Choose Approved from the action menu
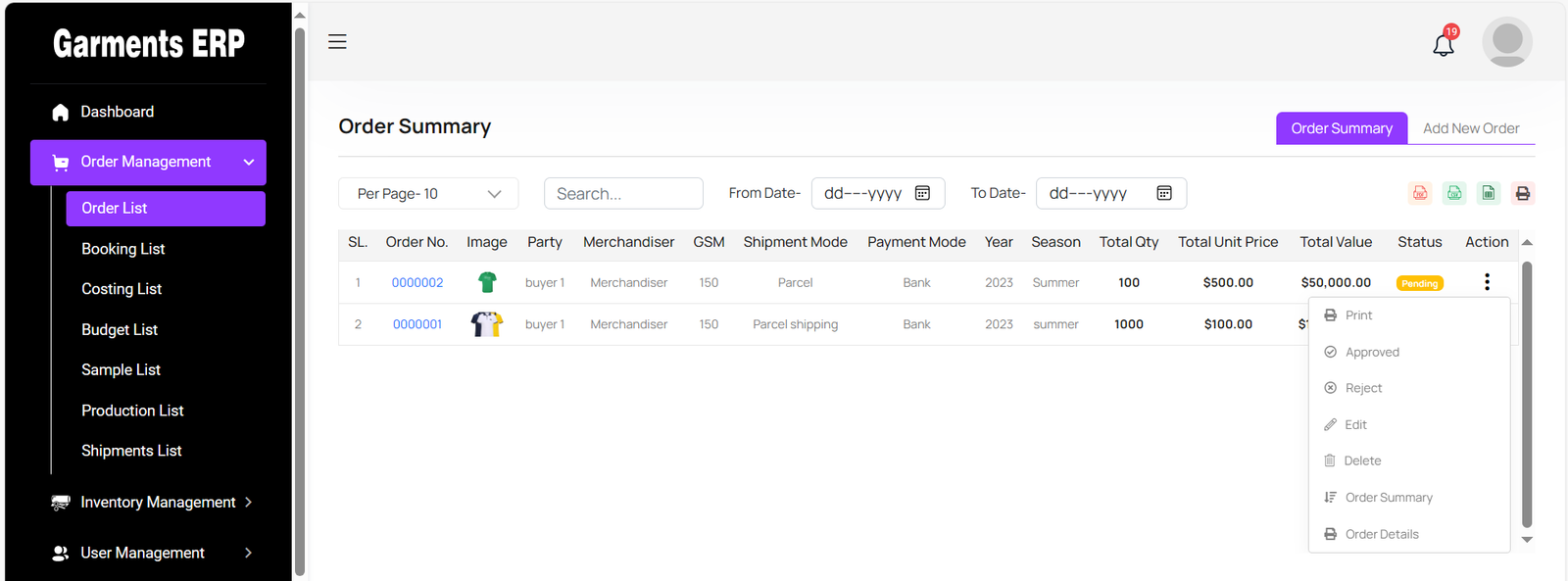Image resolution: width=1568 pixels, height=581 pixels. click(1371, 352)
